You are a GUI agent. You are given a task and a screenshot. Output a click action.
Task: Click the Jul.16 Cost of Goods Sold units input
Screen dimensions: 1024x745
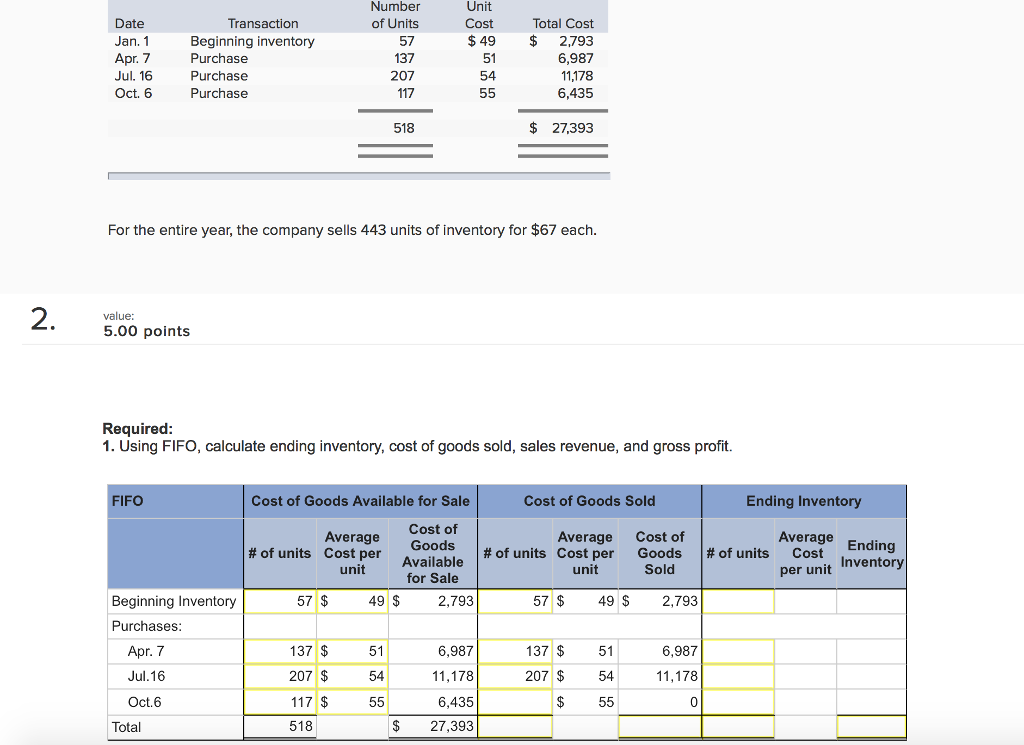click(515, 676)
